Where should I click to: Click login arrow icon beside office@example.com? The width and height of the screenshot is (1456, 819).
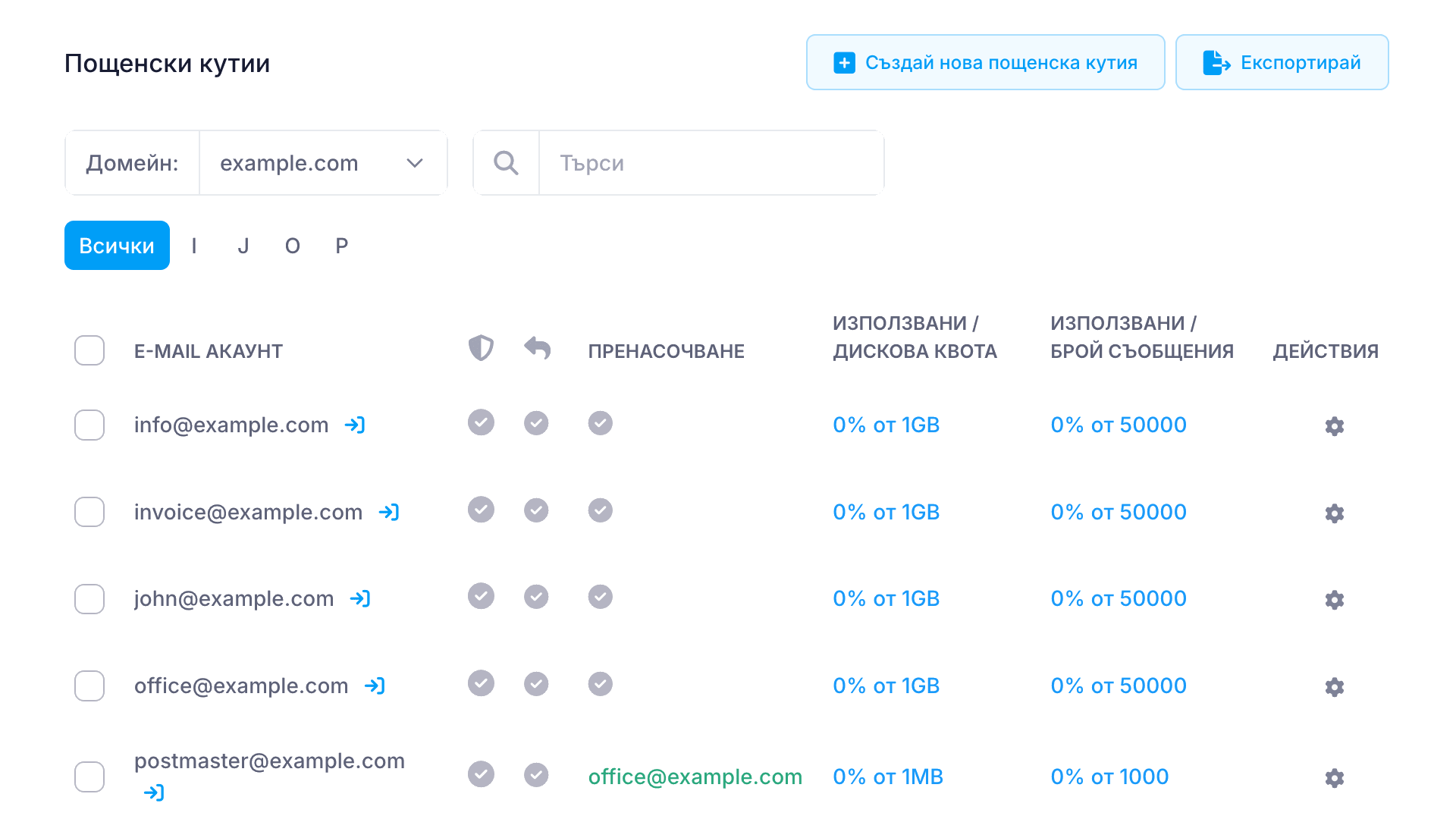click(x=375, y=686)
